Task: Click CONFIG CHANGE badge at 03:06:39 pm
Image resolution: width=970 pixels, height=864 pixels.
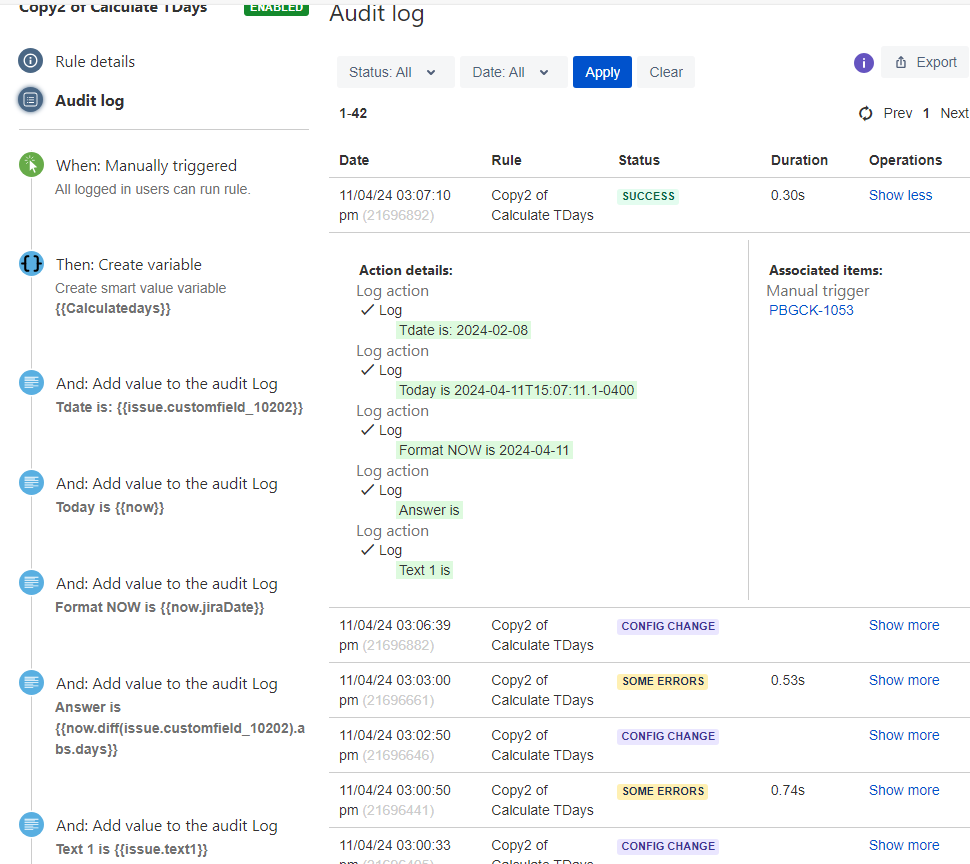Action: (668, 626)
